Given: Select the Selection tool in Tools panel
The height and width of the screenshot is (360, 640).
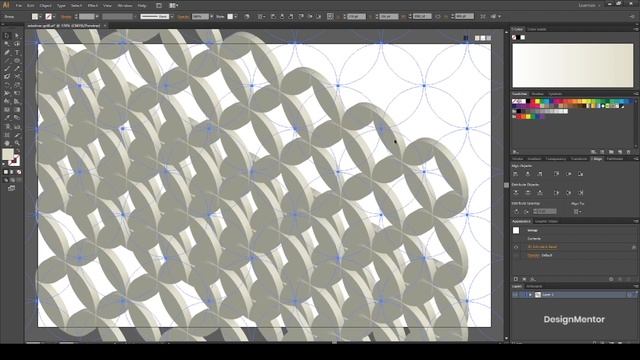Looking at the screenshot, I should 7,36.
